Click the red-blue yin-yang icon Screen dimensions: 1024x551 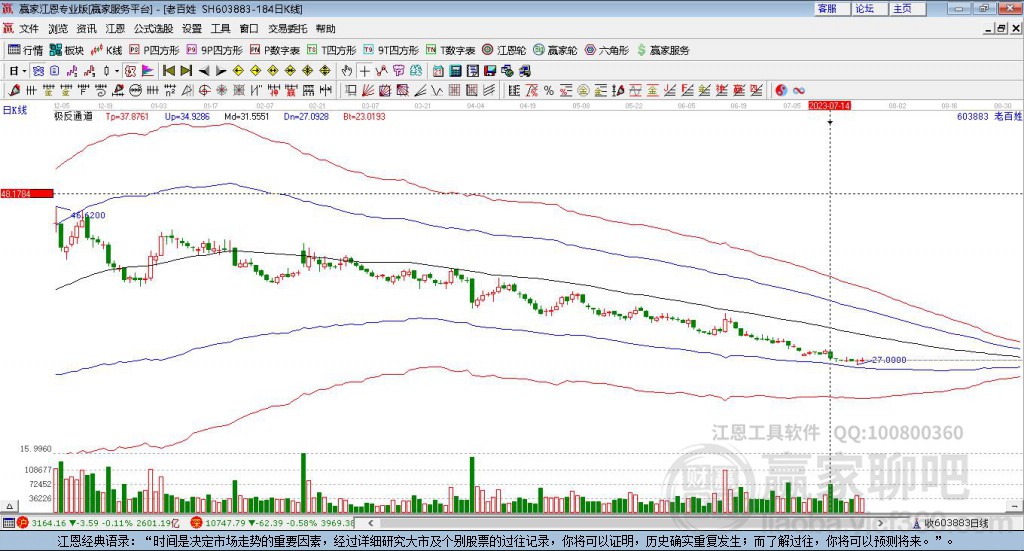click(782, 90)
